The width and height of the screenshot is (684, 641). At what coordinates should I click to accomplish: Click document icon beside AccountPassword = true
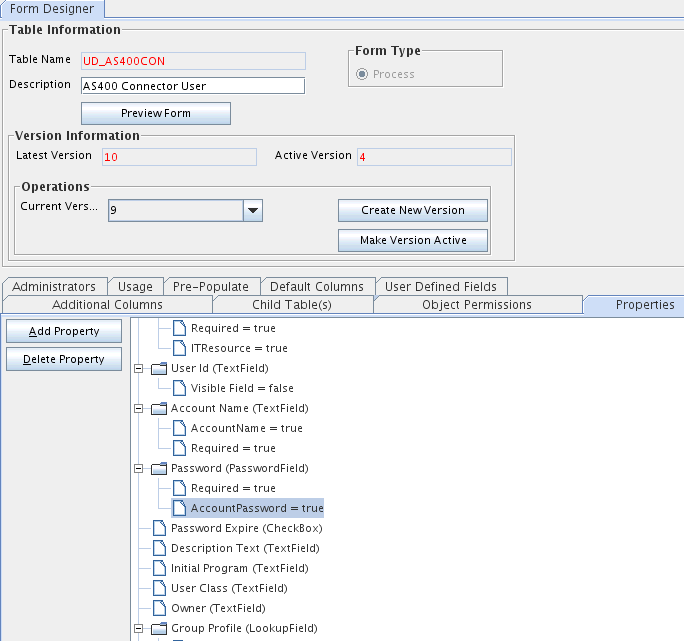[x=179, y=508]
